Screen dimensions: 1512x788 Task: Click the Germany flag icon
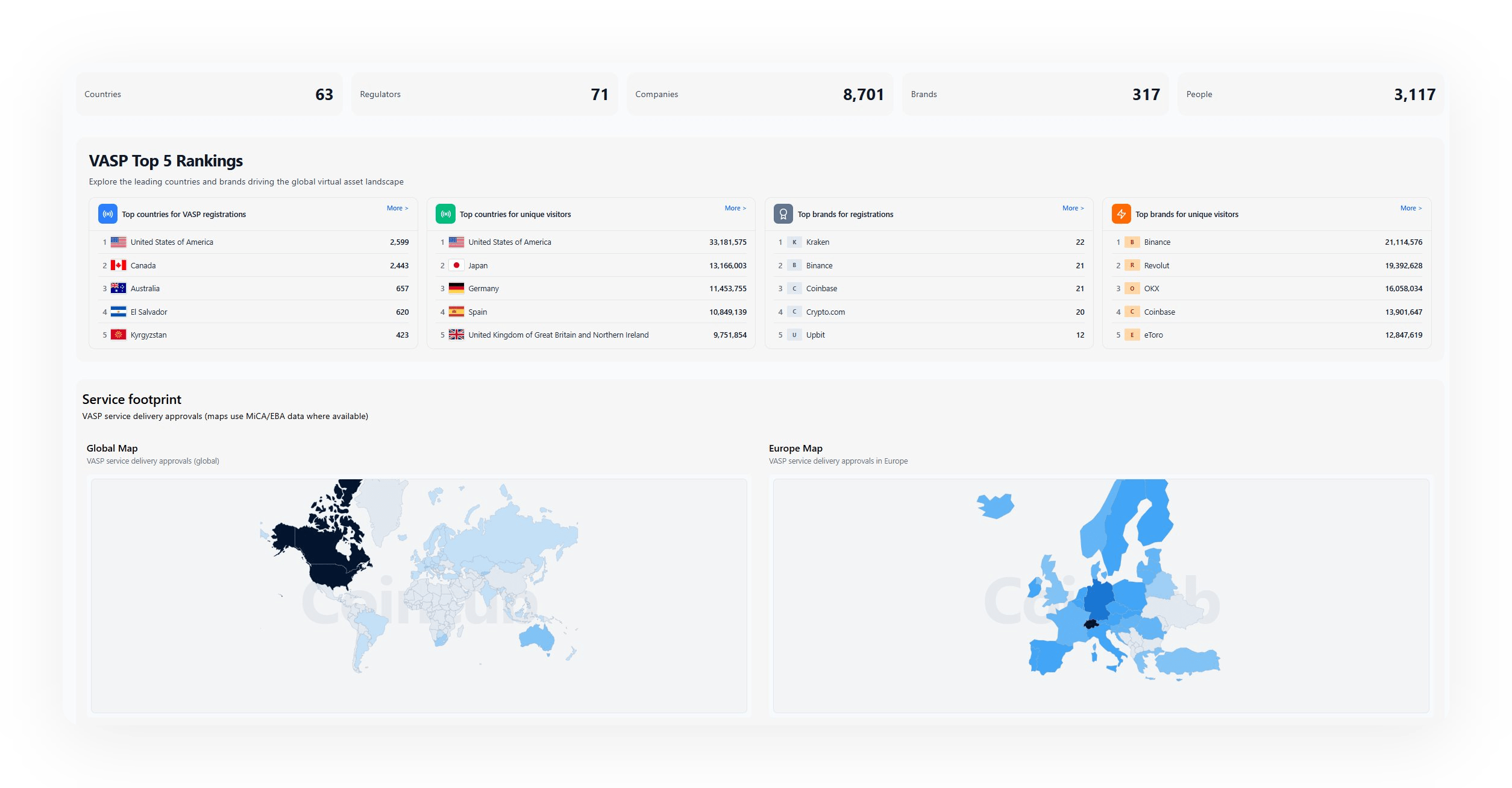456,288
